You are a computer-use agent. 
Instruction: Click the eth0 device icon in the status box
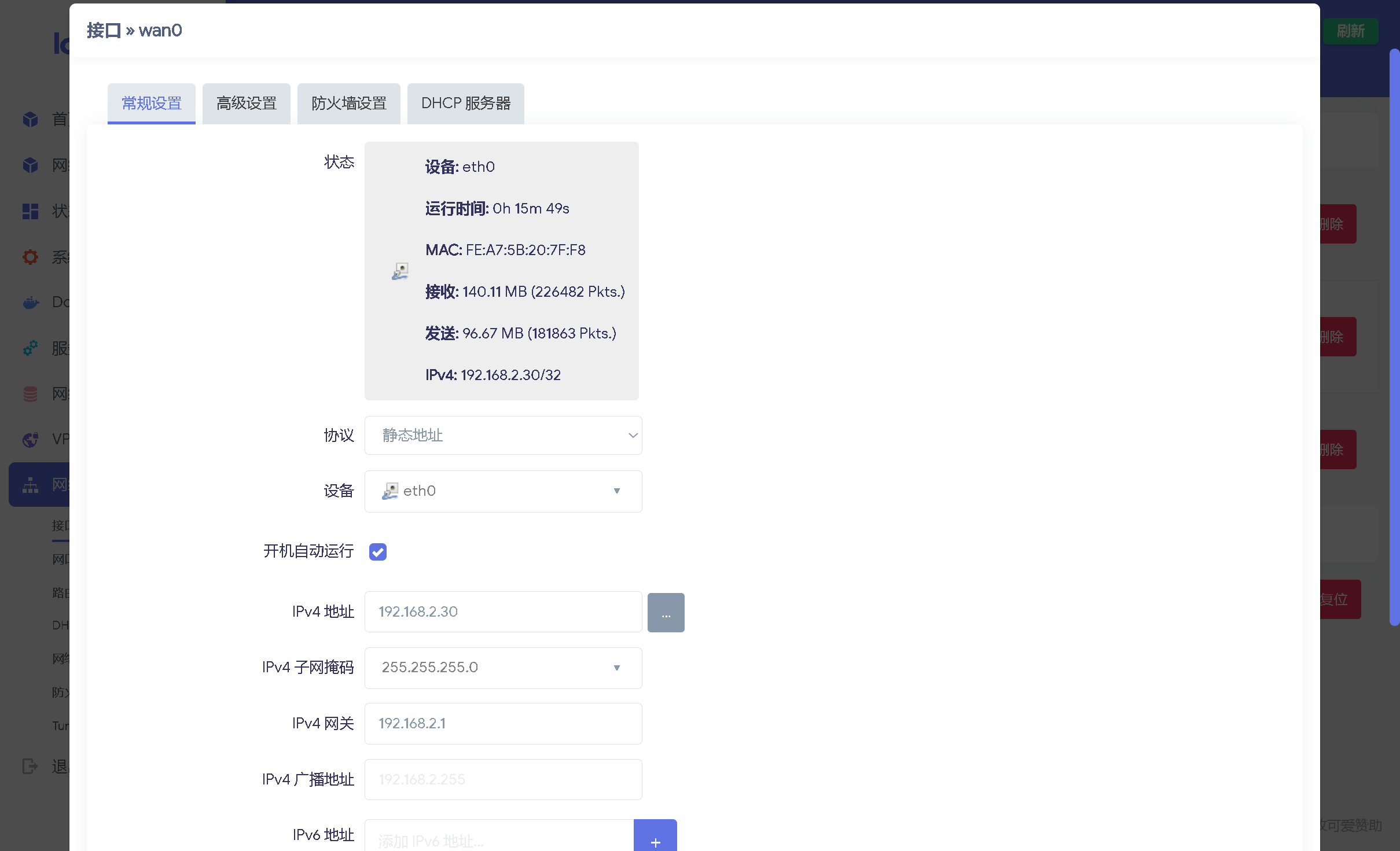click(400, 271)
